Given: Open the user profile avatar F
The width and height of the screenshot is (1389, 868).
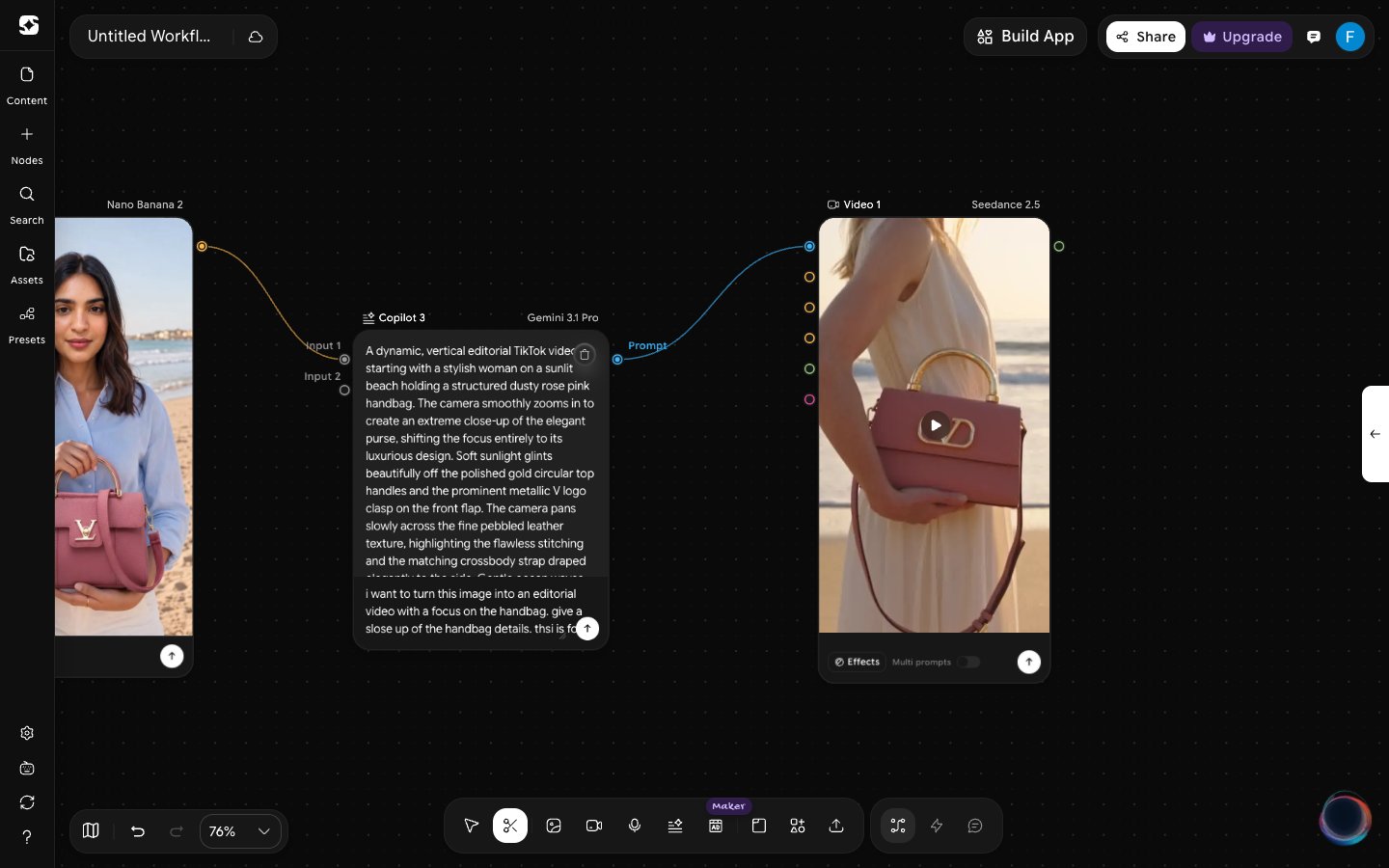Looking at the screenshot, I should (x=1350, y=37).
